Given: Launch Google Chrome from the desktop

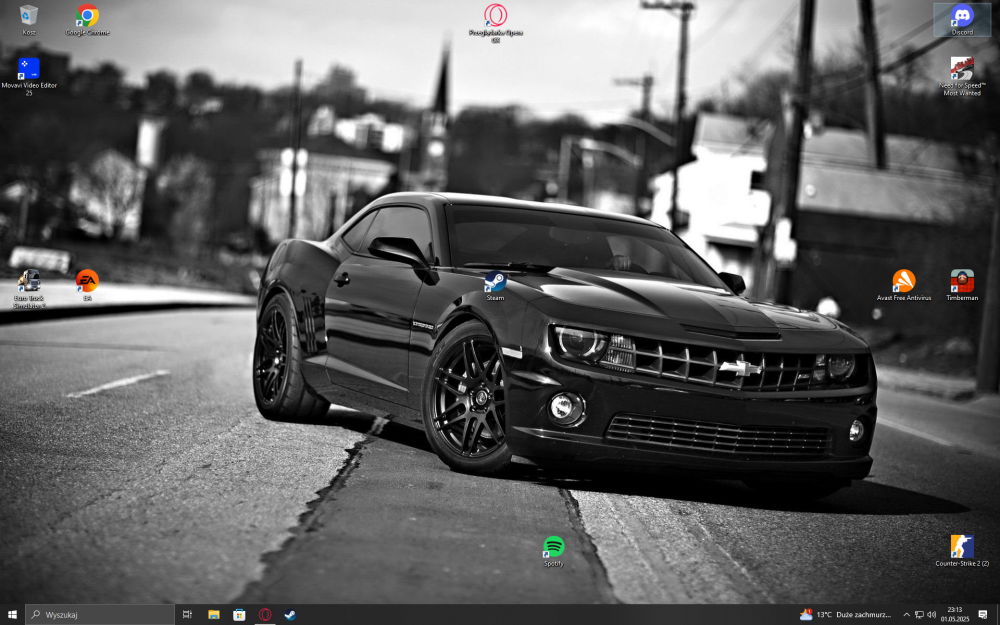Looking at the screenshot, I should tap(87, 19).
